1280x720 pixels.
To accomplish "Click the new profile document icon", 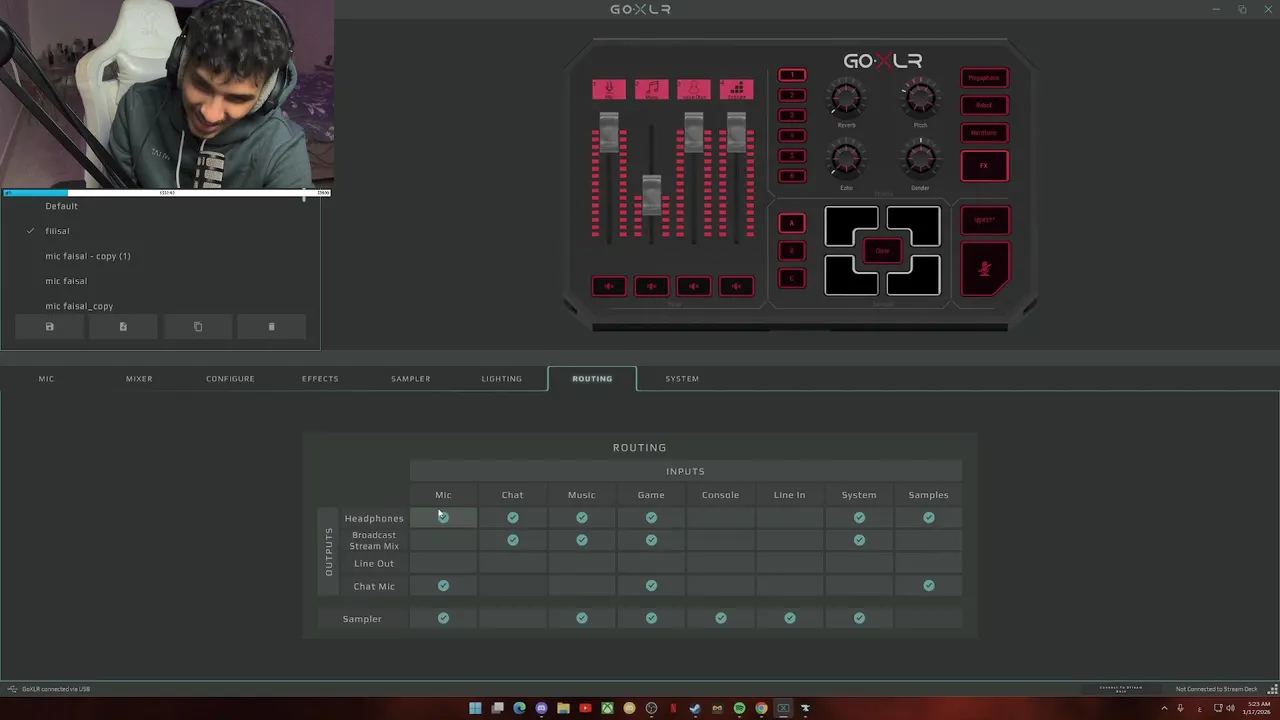I will coord(123,327).
